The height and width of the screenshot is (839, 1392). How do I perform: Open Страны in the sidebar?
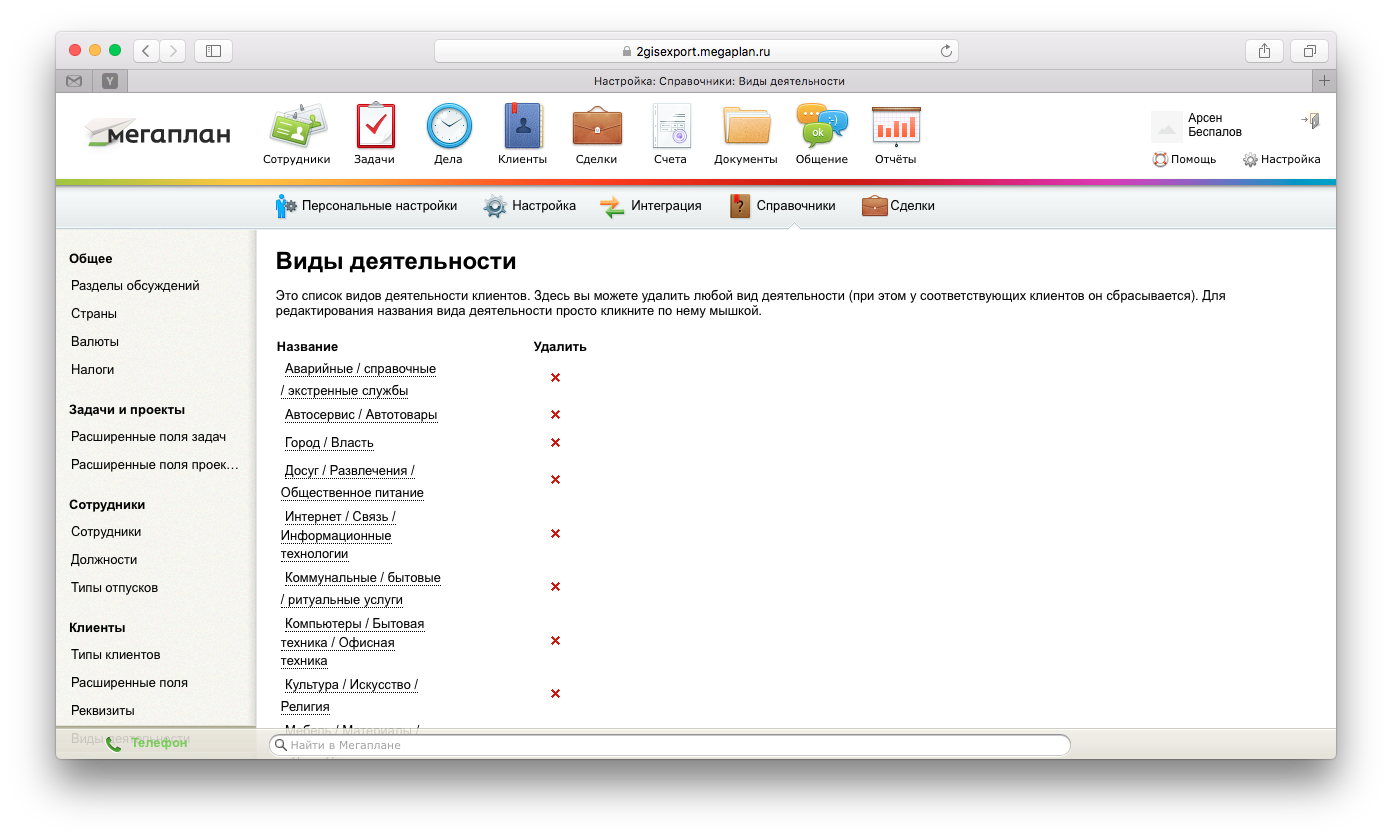point(94,314)
